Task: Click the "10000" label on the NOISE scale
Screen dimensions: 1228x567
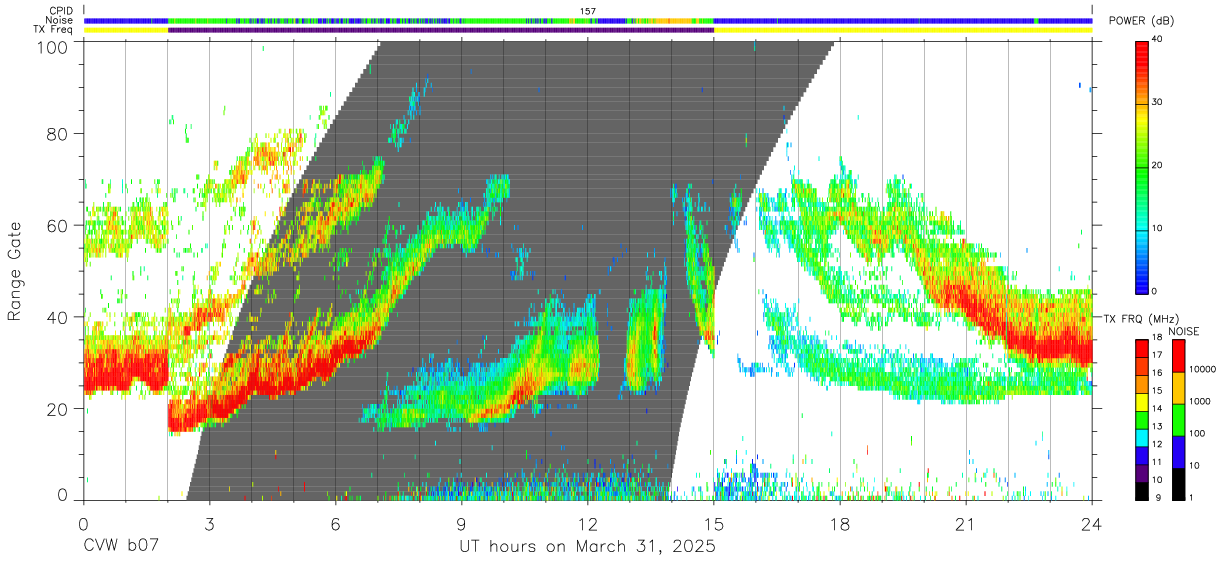Action: tap(1202, 370)
